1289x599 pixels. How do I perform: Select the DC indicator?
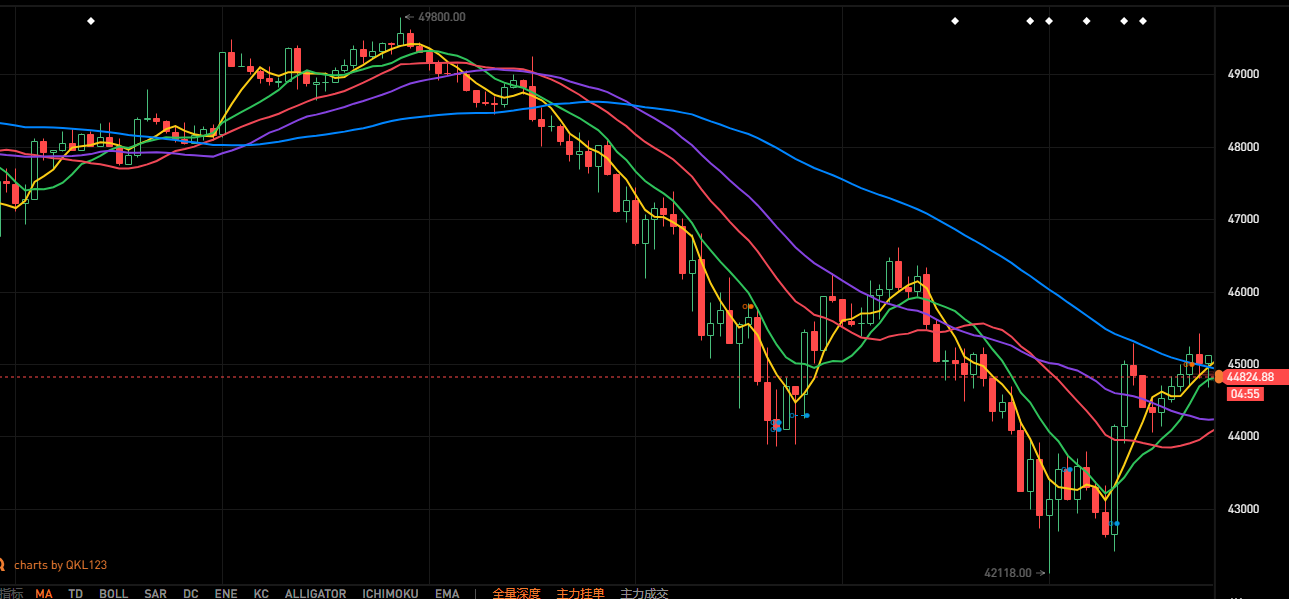191,593
